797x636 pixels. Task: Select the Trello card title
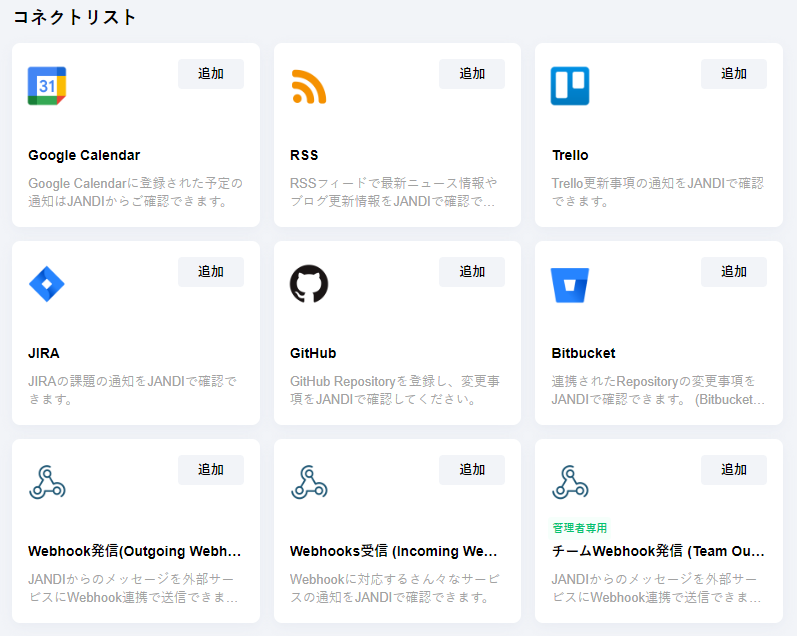point(570,155)
